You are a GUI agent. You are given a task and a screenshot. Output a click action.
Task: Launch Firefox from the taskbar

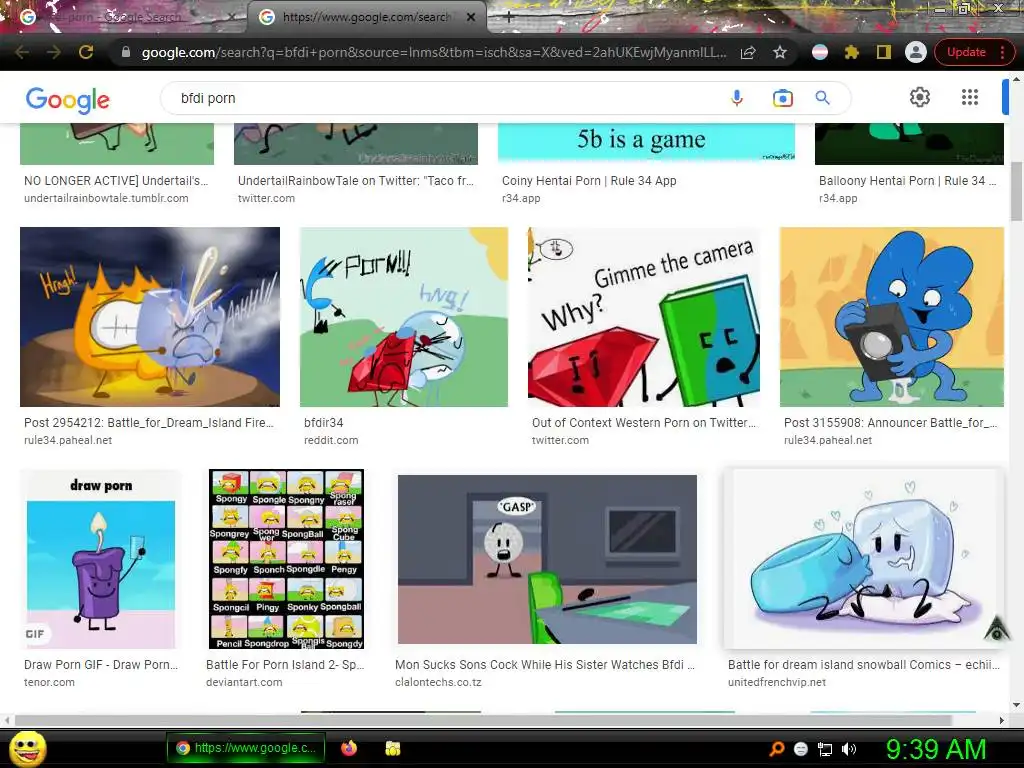pos(349,748)
